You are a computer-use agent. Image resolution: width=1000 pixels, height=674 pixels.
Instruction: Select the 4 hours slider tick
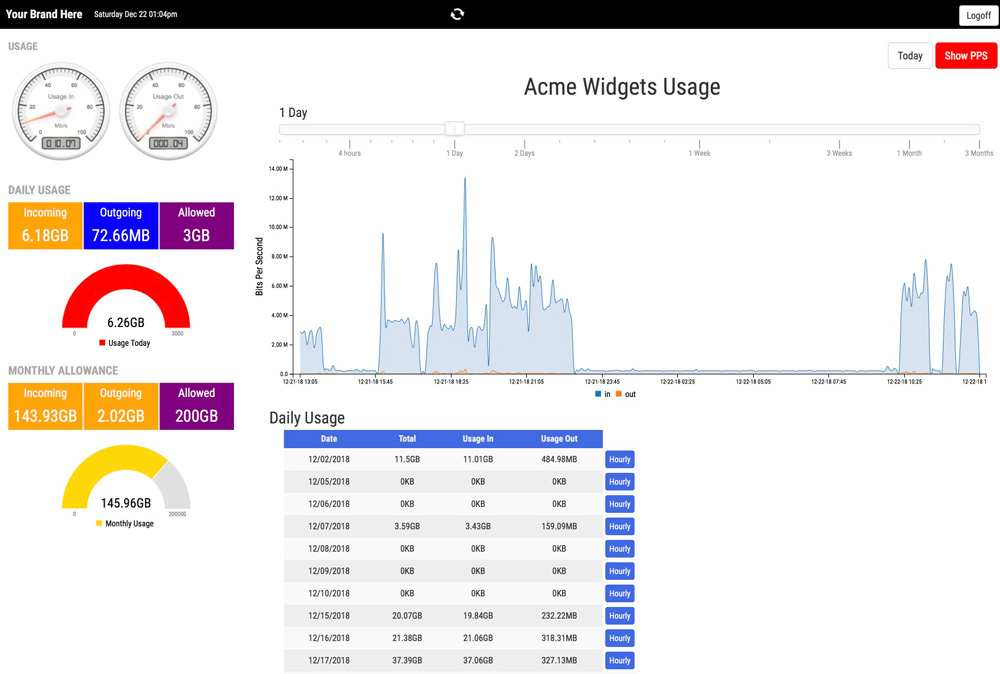tap(349, 149)
